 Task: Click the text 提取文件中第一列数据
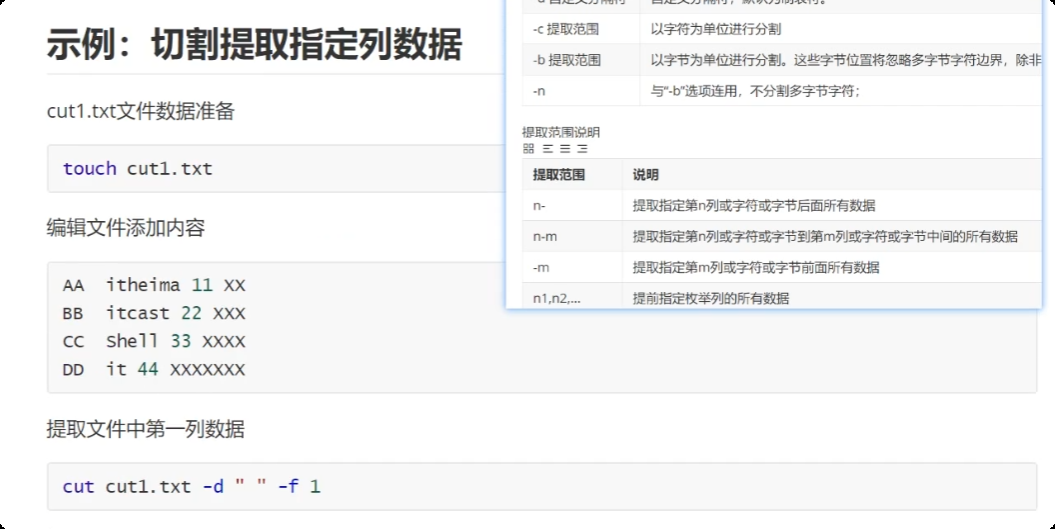[145, 429]
